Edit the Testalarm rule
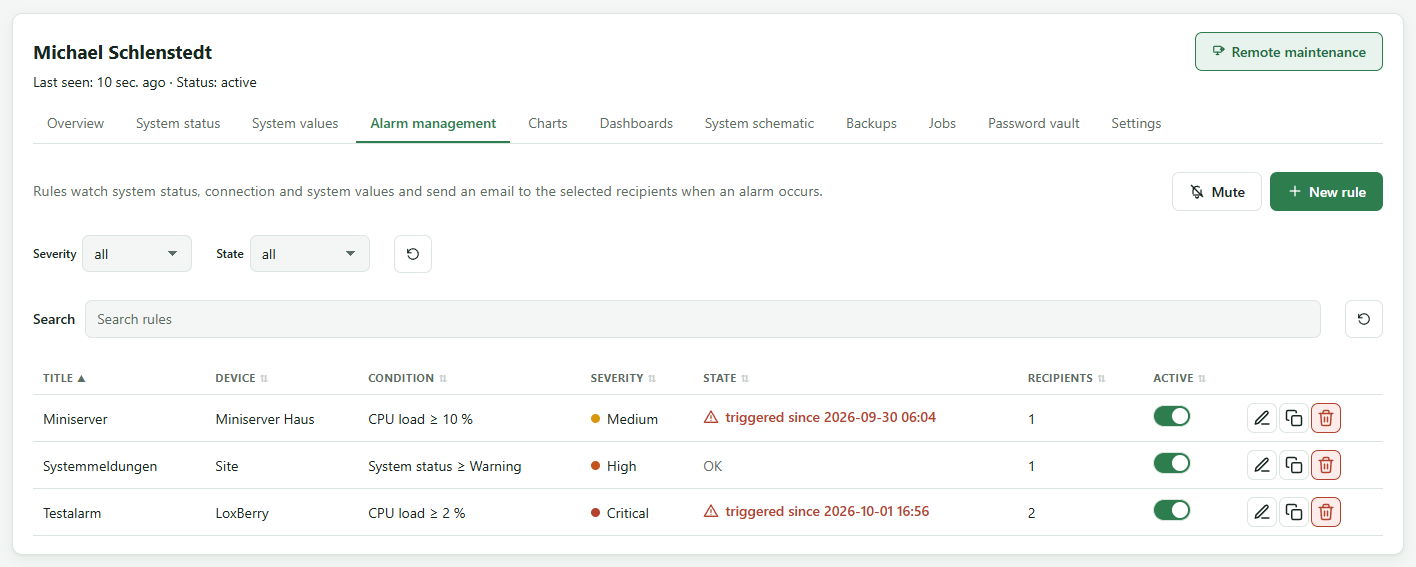The height and width of the screenshot is (567, 1416). tap(1262, 512)
